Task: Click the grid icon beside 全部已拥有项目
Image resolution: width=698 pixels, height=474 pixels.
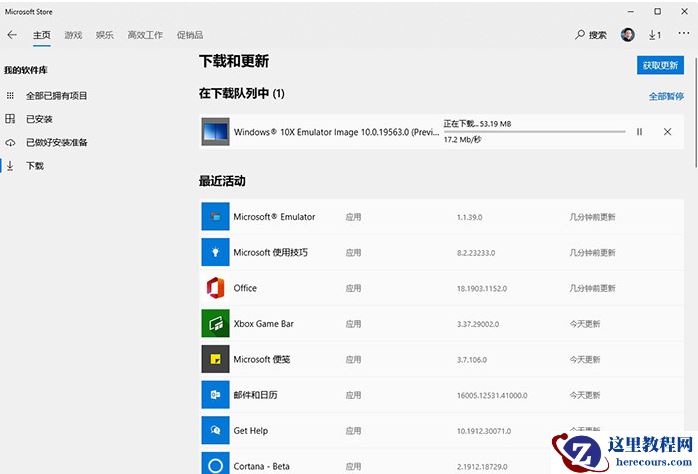Action: point(10,96)
